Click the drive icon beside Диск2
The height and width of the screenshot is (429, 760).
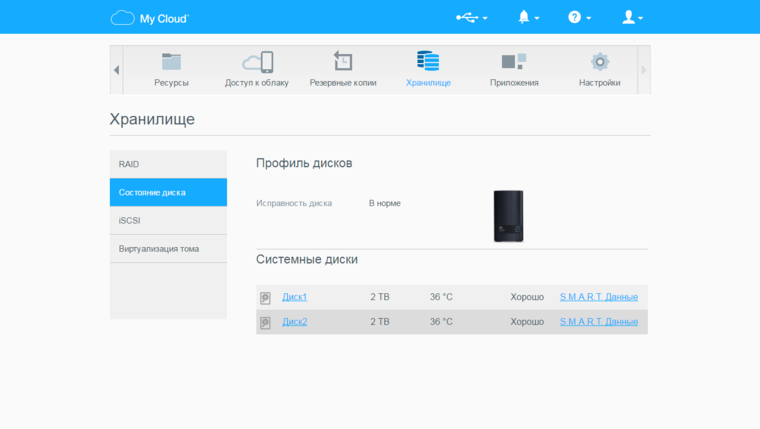click(265, 322)
